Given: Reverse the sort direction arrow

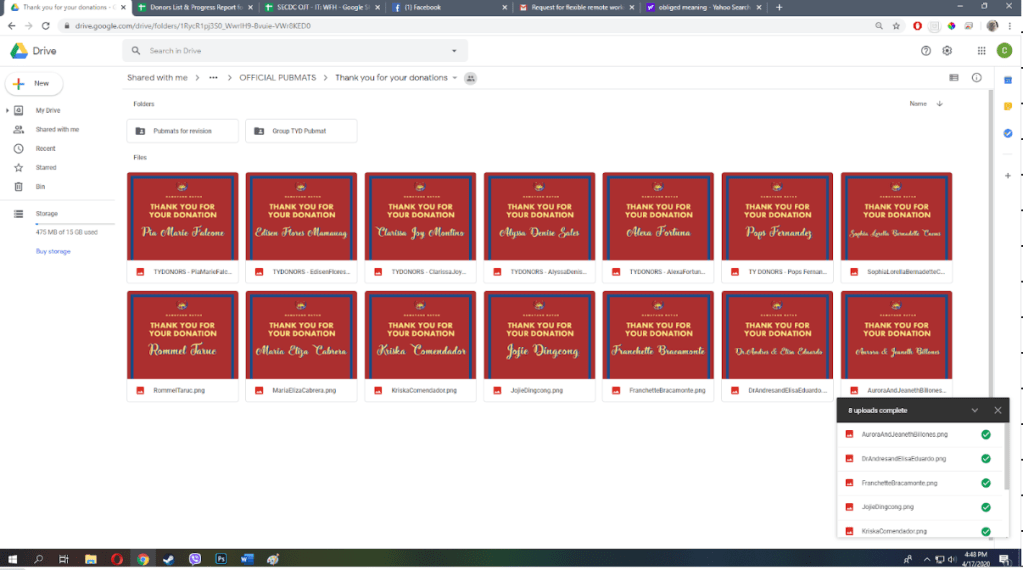Looking at the screenshot, I should point(940,103).
